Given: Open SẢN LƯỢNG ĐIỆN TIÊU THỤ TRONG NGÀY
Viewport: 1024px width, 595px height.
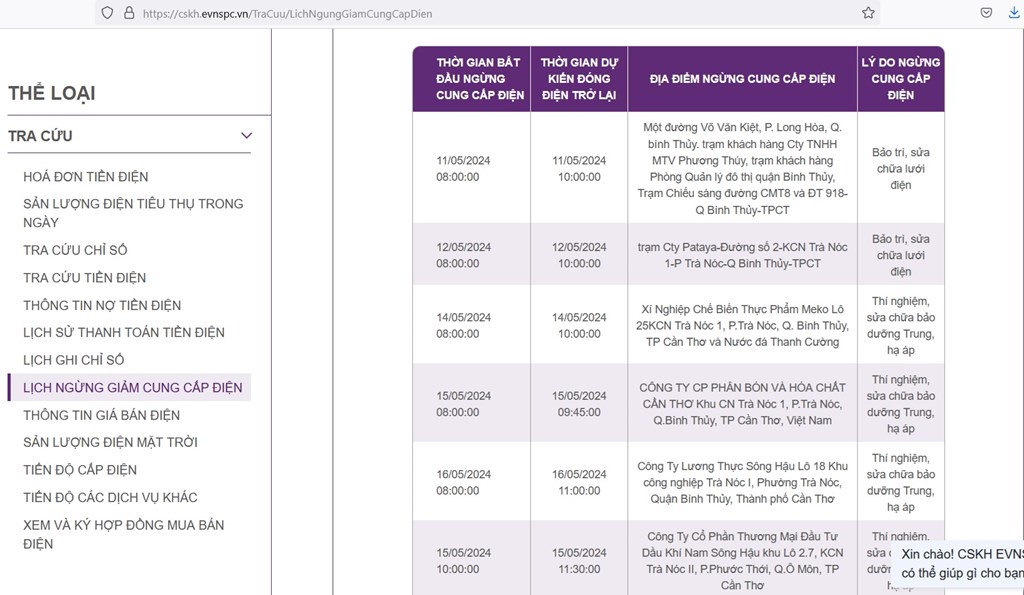Looking at the screenshot, I should (x=133, y=213).
